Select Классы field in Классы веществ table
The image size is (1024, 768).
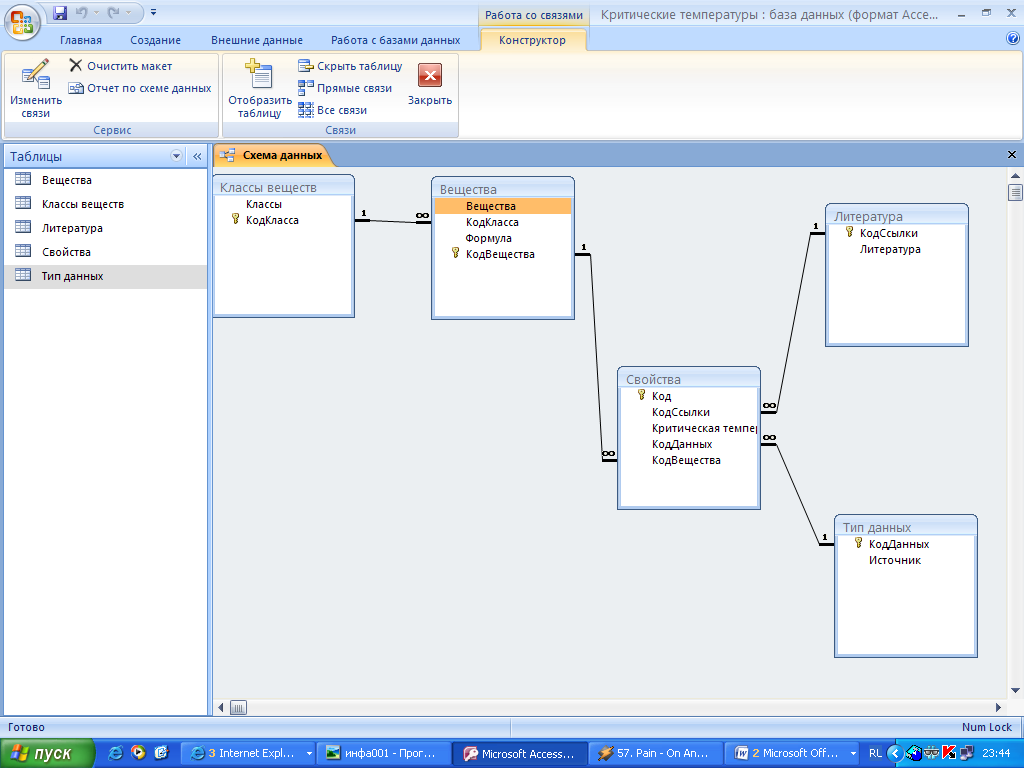(x=263, y=204)
